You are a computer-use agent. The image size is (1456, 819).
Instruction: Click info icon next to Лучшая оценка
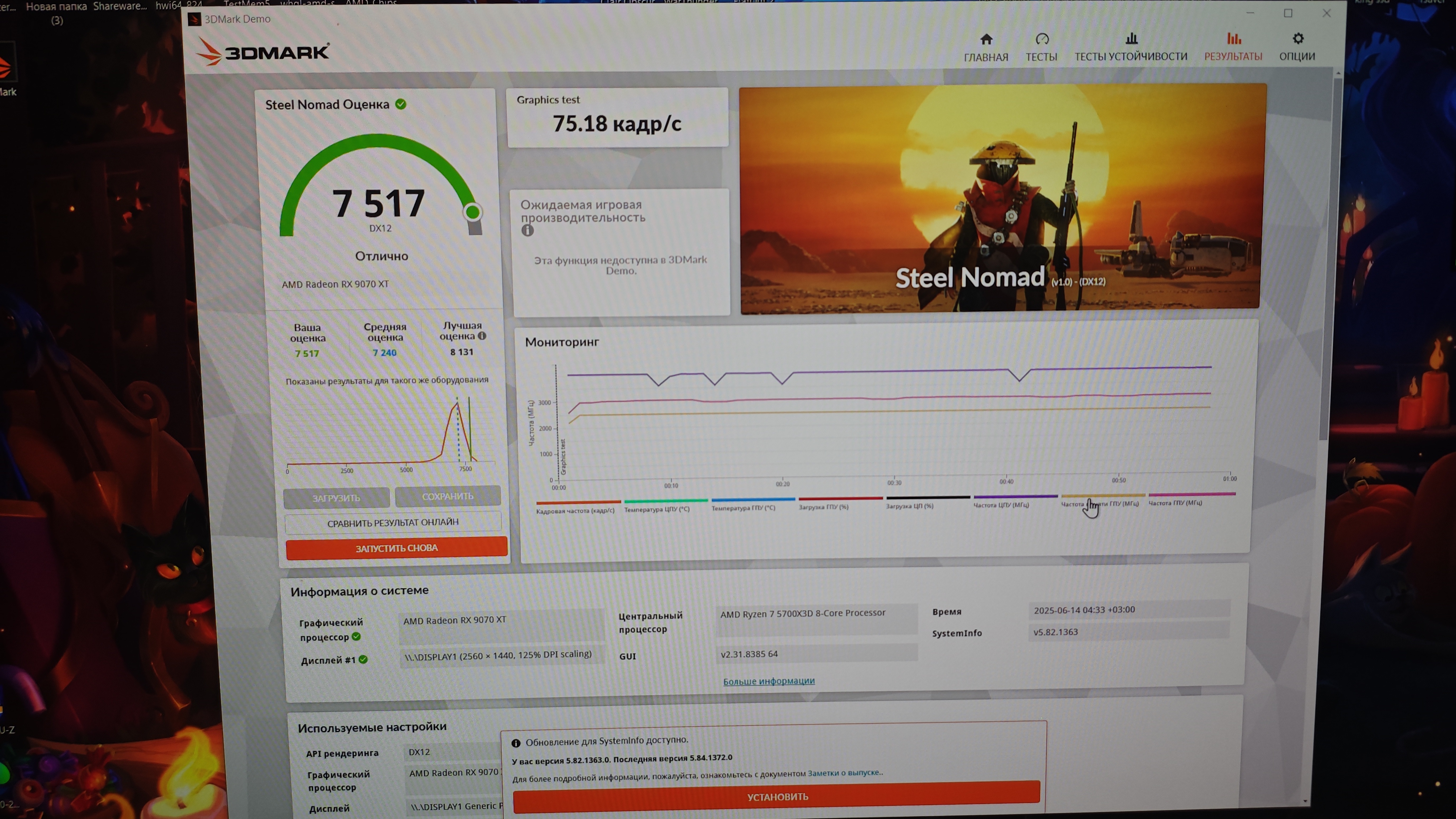(x=482, y=336)
